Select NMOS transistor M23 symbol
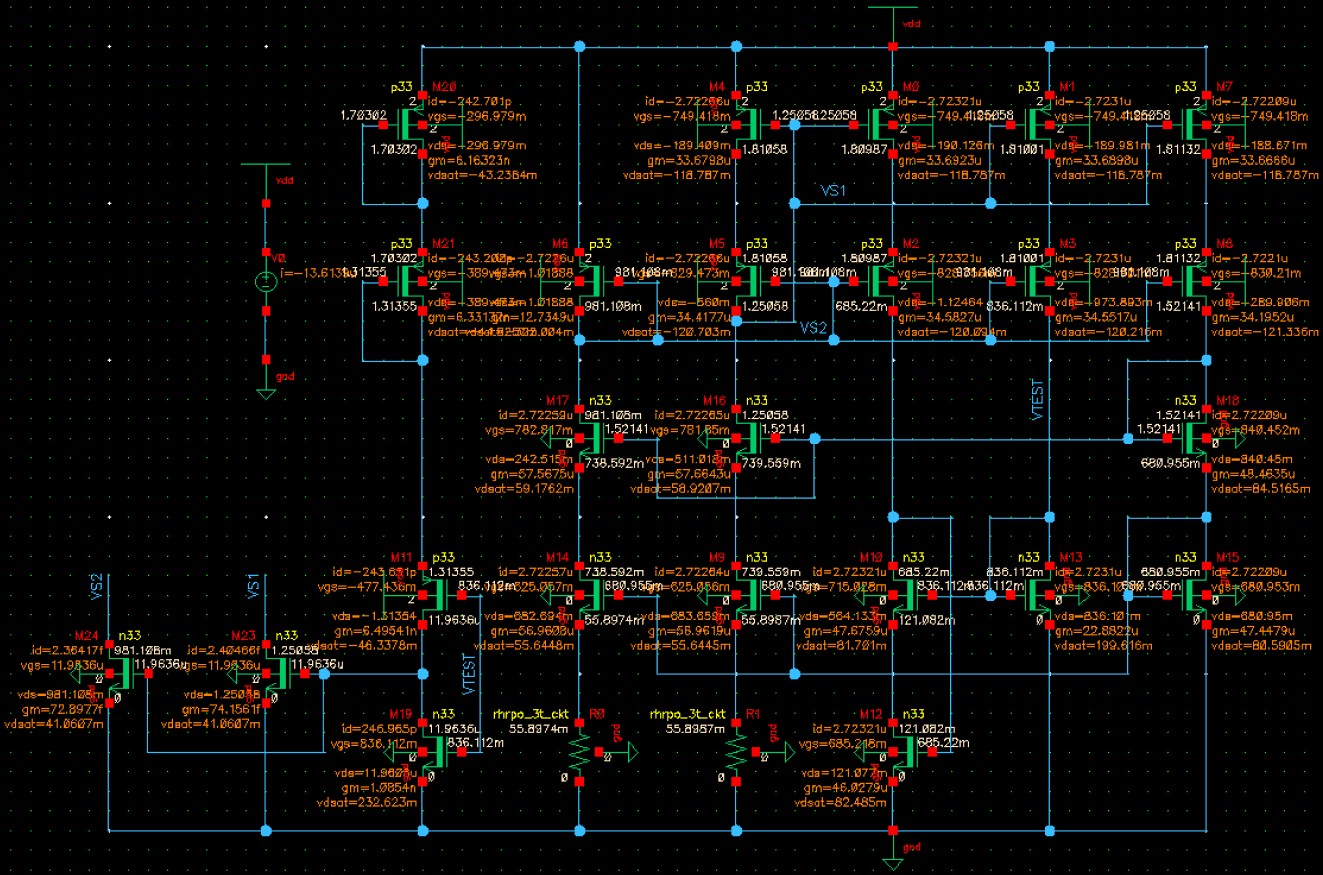Viewport: 1323px width, 875px height. [279, 674]
